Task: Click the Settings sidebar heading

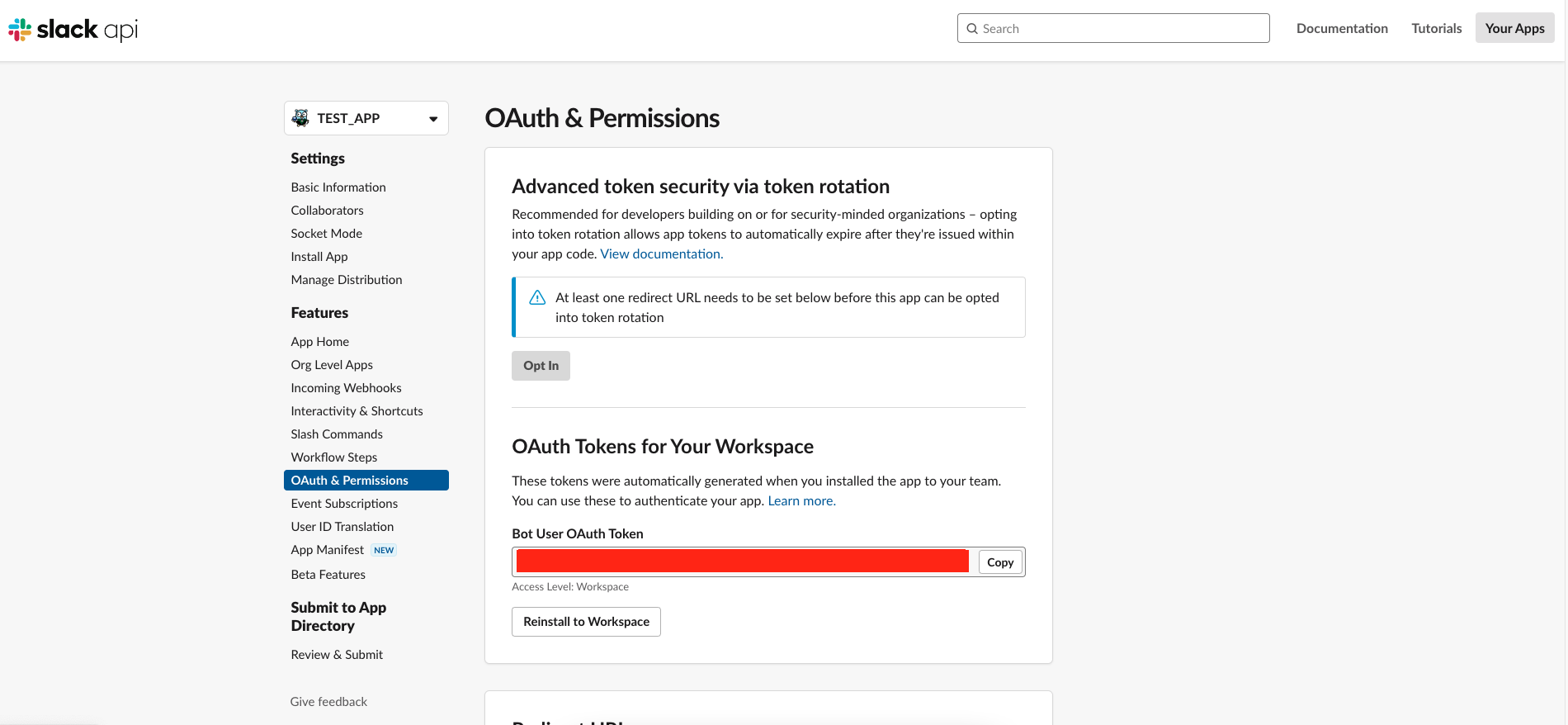Action: (318, 159)
